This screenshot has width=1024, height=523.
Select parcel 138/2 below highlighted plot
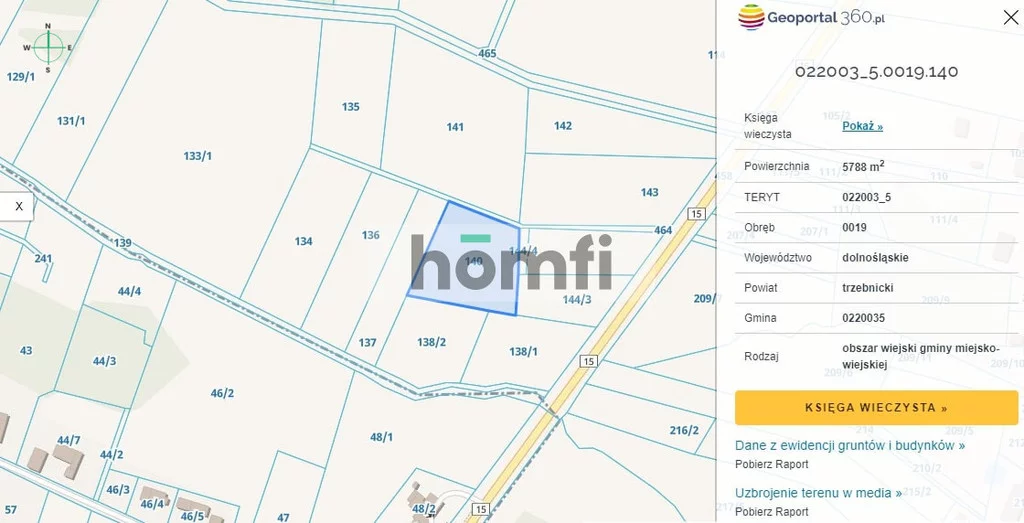pyautogui.click(x=432, y=341)
